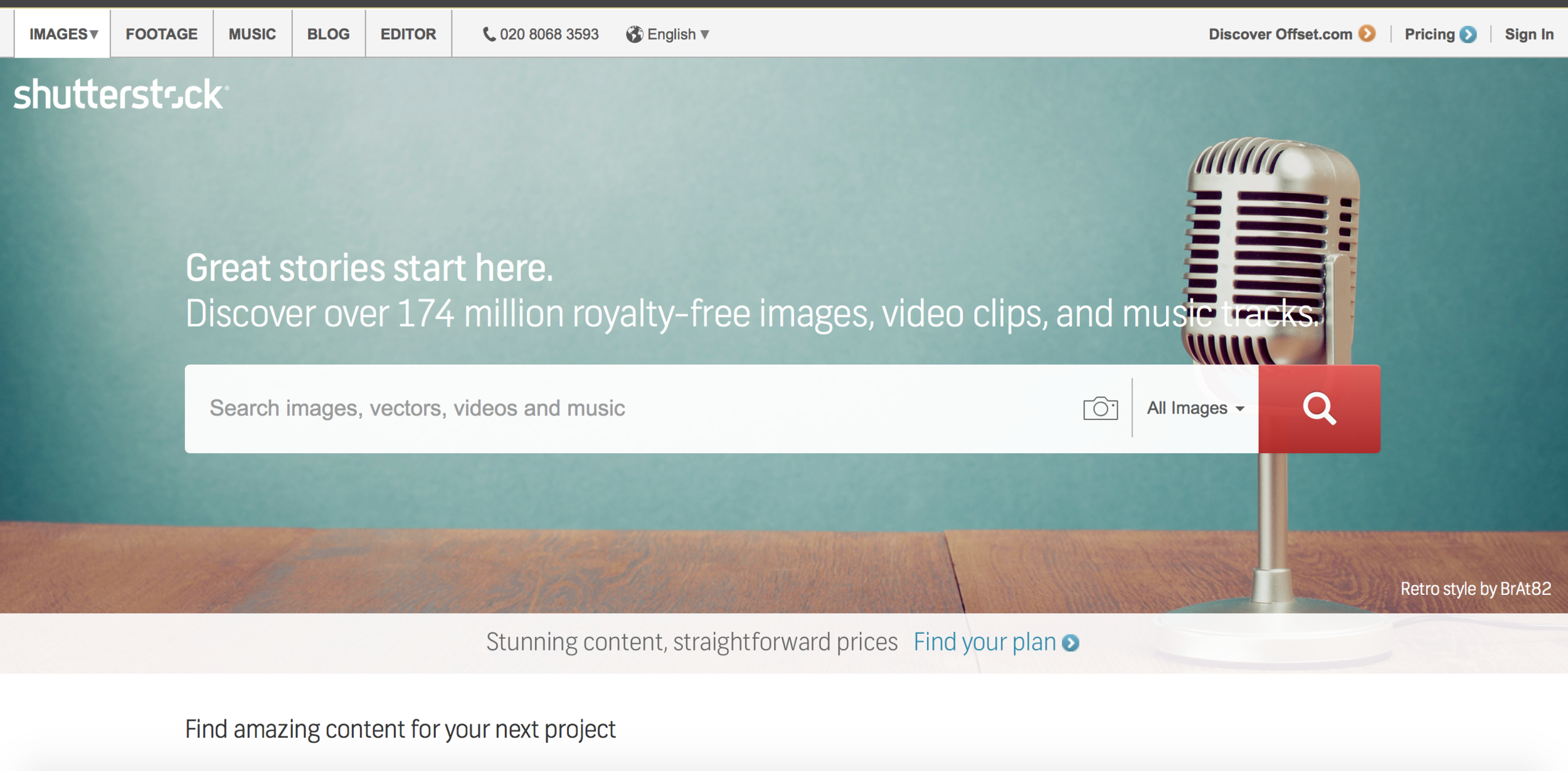Click the Shutterstock logo

[120, 95]
